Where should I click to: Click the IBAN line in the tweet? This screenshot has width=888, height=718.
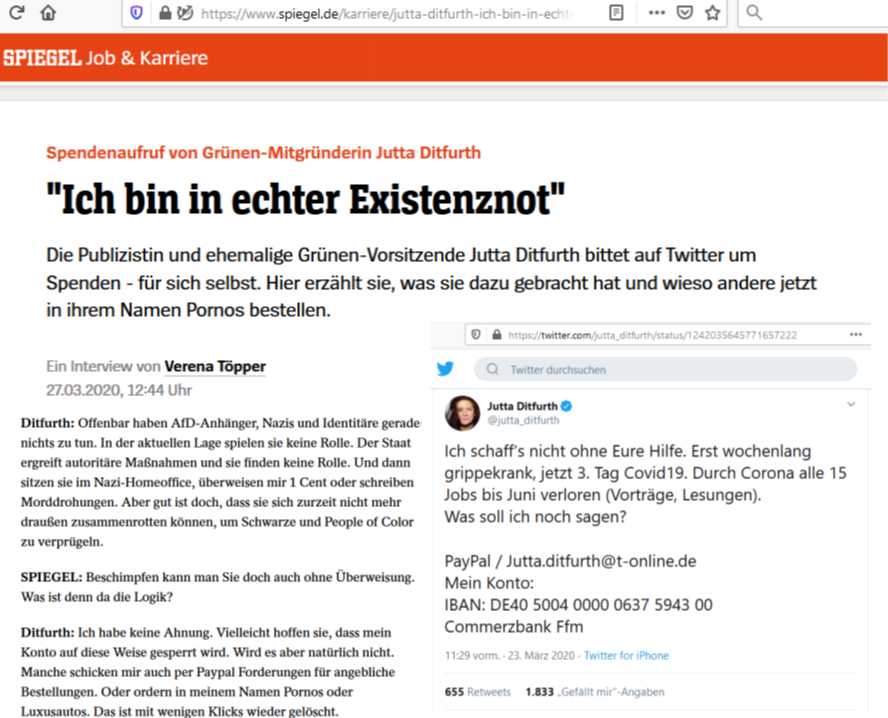pyautogui.click(x=578, y=605)
